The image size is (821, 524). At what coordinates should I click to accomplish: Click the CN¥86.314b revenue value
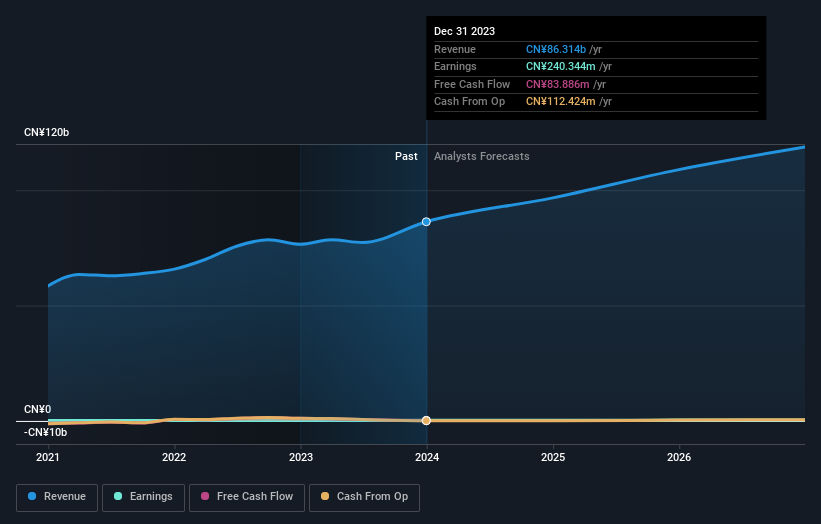pyautogui.click(x=556, y=49)
